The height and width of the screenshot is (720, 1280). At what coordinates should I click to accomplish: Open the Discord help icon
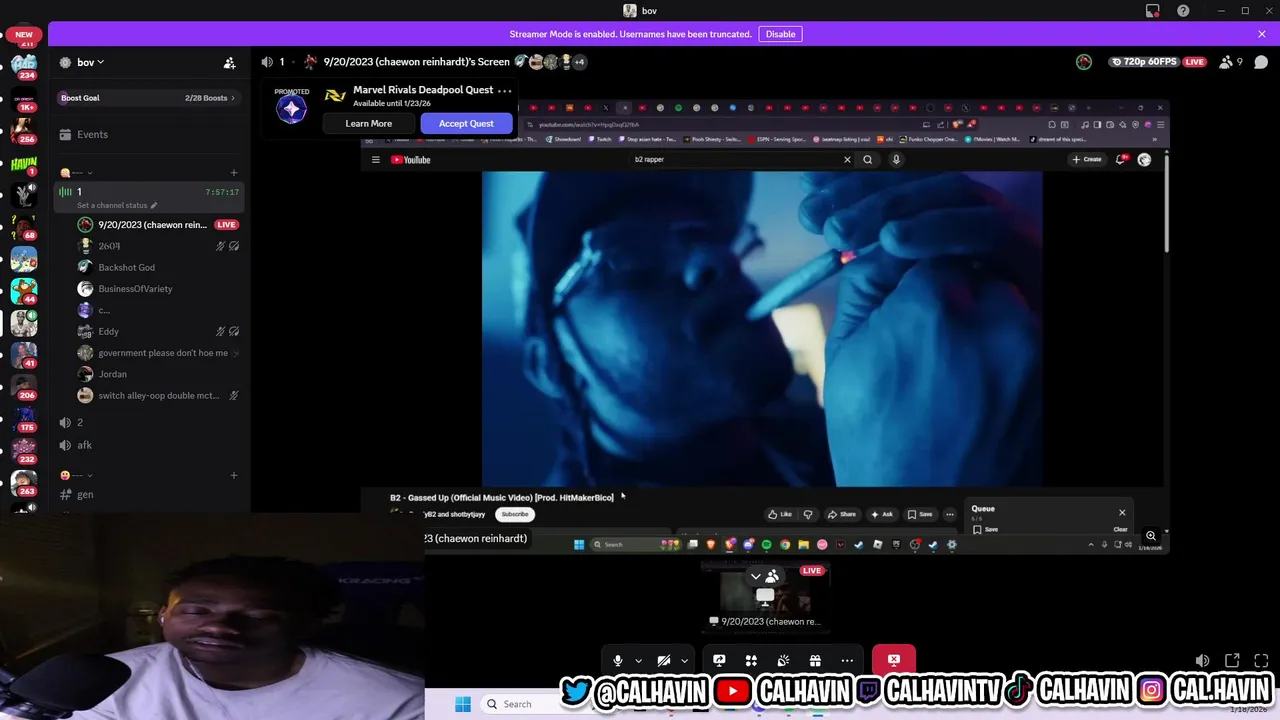pos(1184,11)
